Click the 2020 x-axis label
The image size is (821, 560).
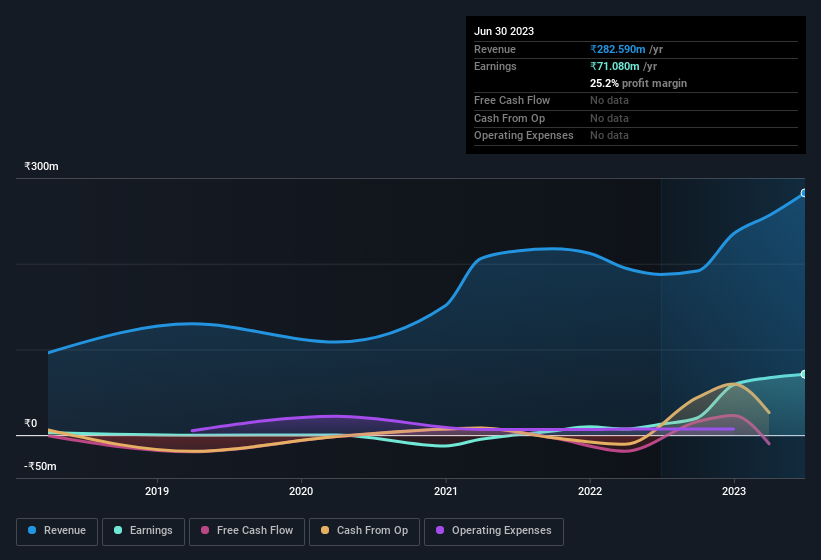point(301,491)
